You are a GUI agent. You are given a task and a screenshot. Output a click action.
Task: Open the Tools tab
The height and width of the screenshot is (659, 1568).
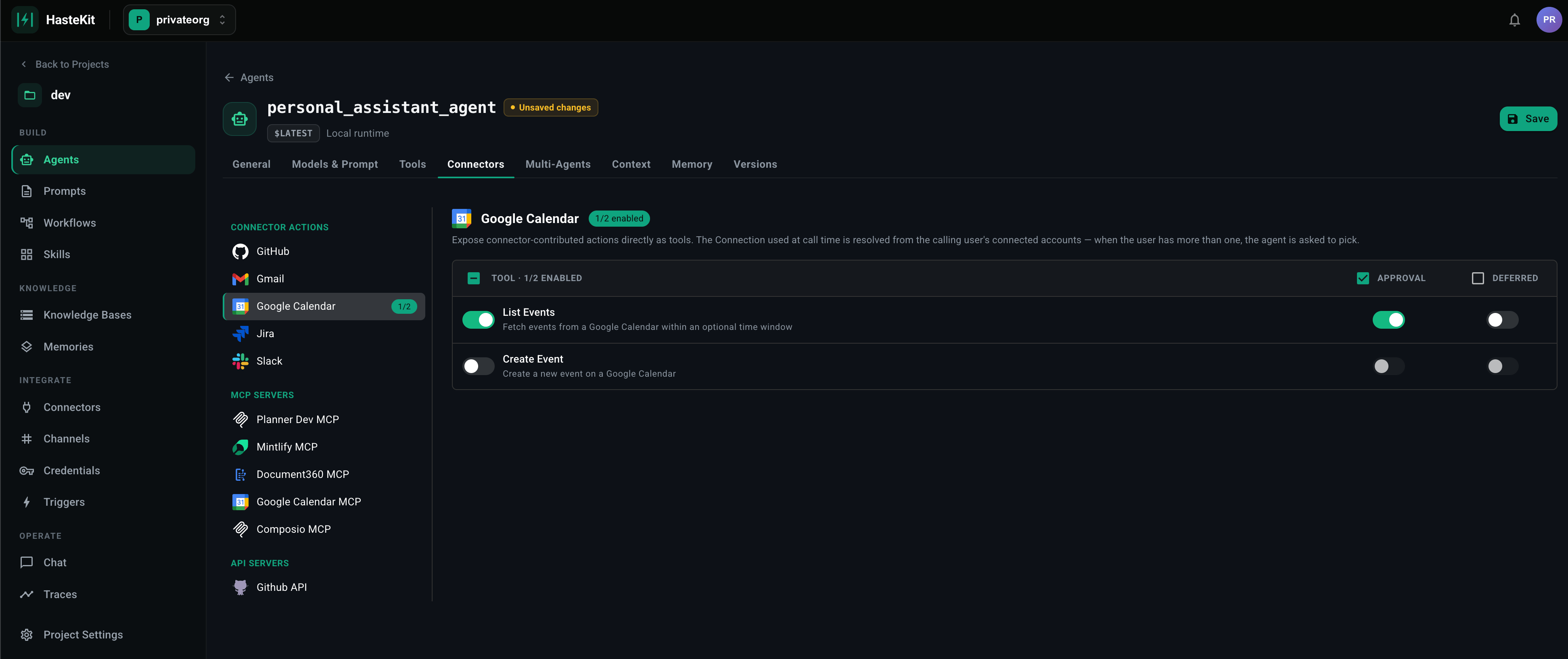coord(412,164)
